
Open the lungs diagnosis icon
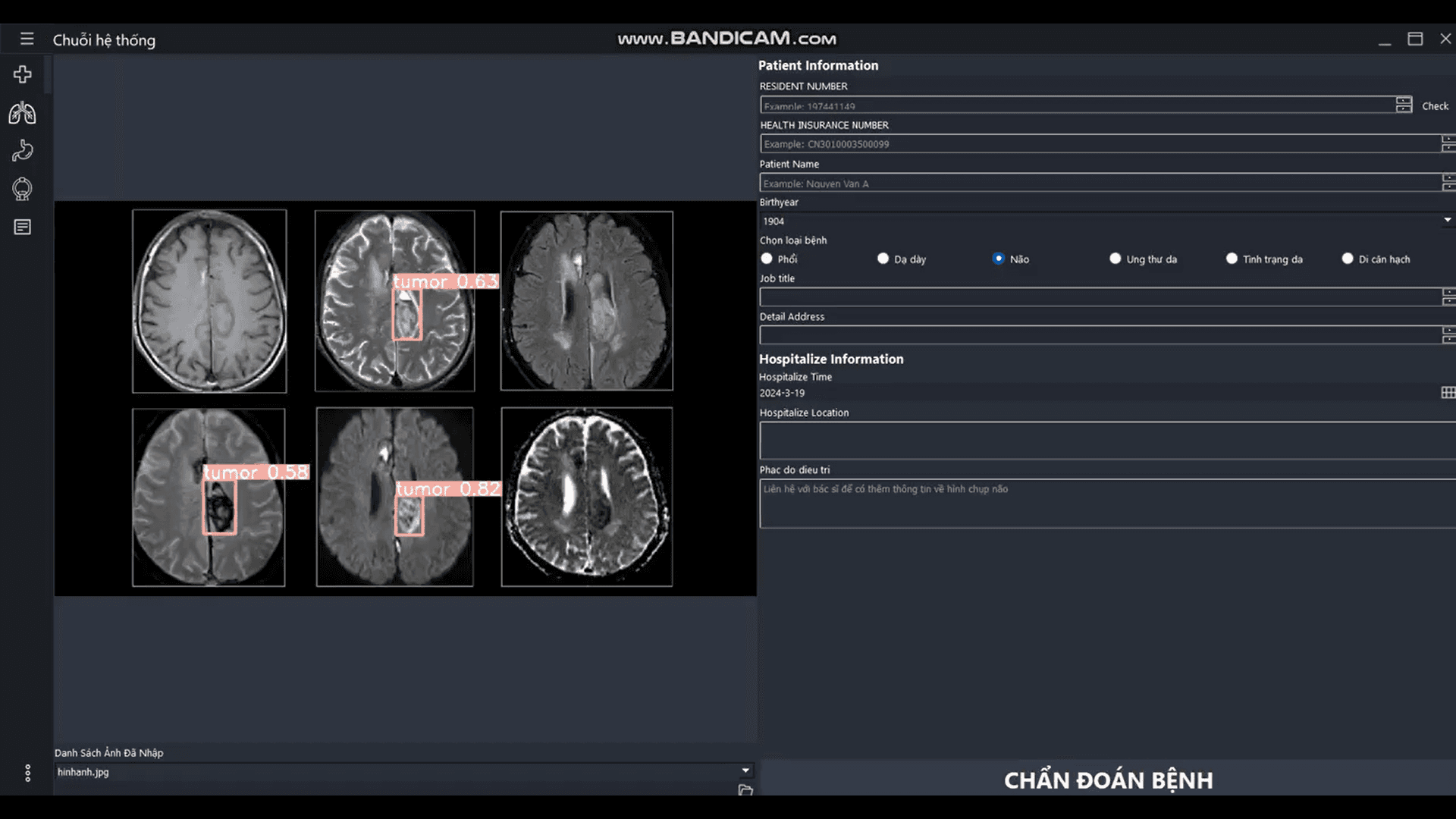[x=23, y=113]
